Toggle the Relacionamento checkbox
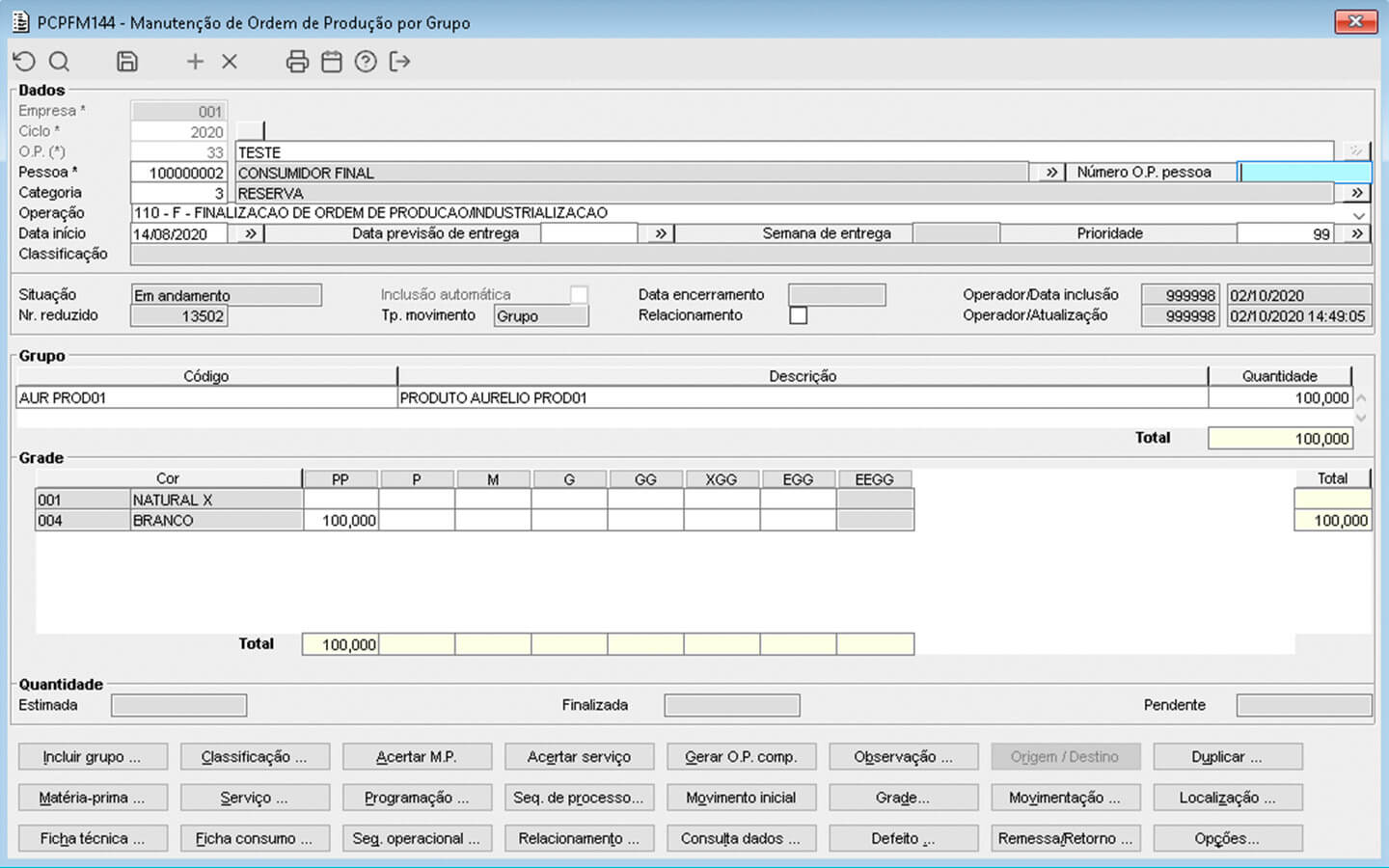The height and width of the screenshot is (868, 1389). point(799,315)
